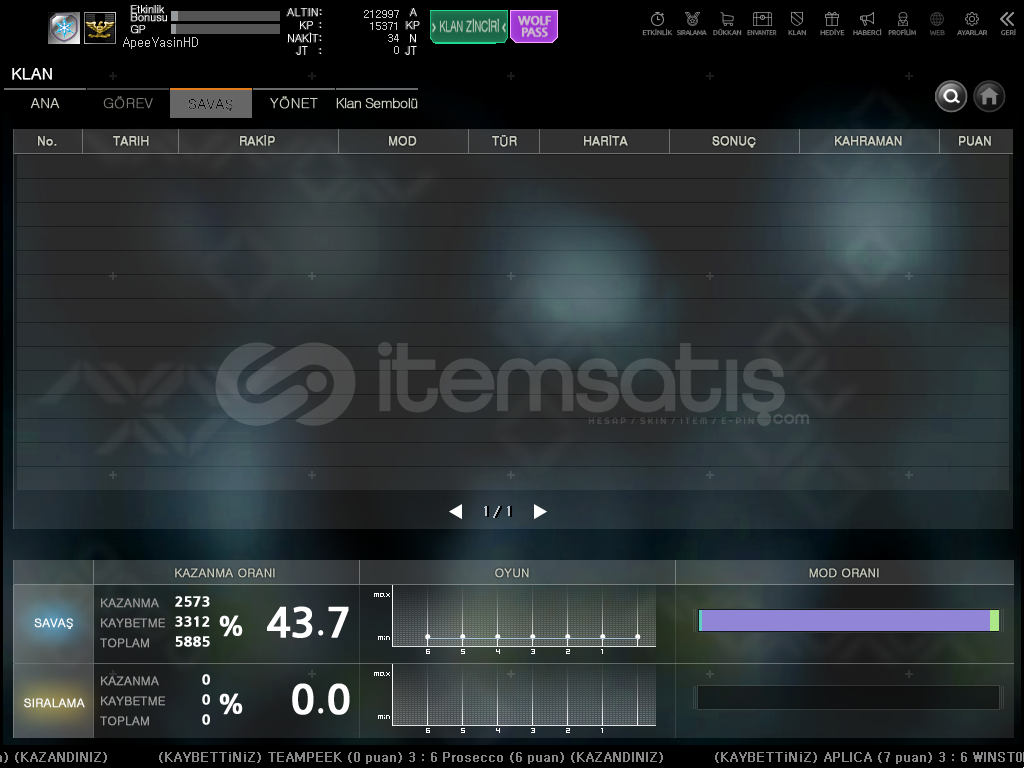This screenshot has width=1024, height=768.
Task: Switch to the ANA tab
Action: [x=45, y=104]
